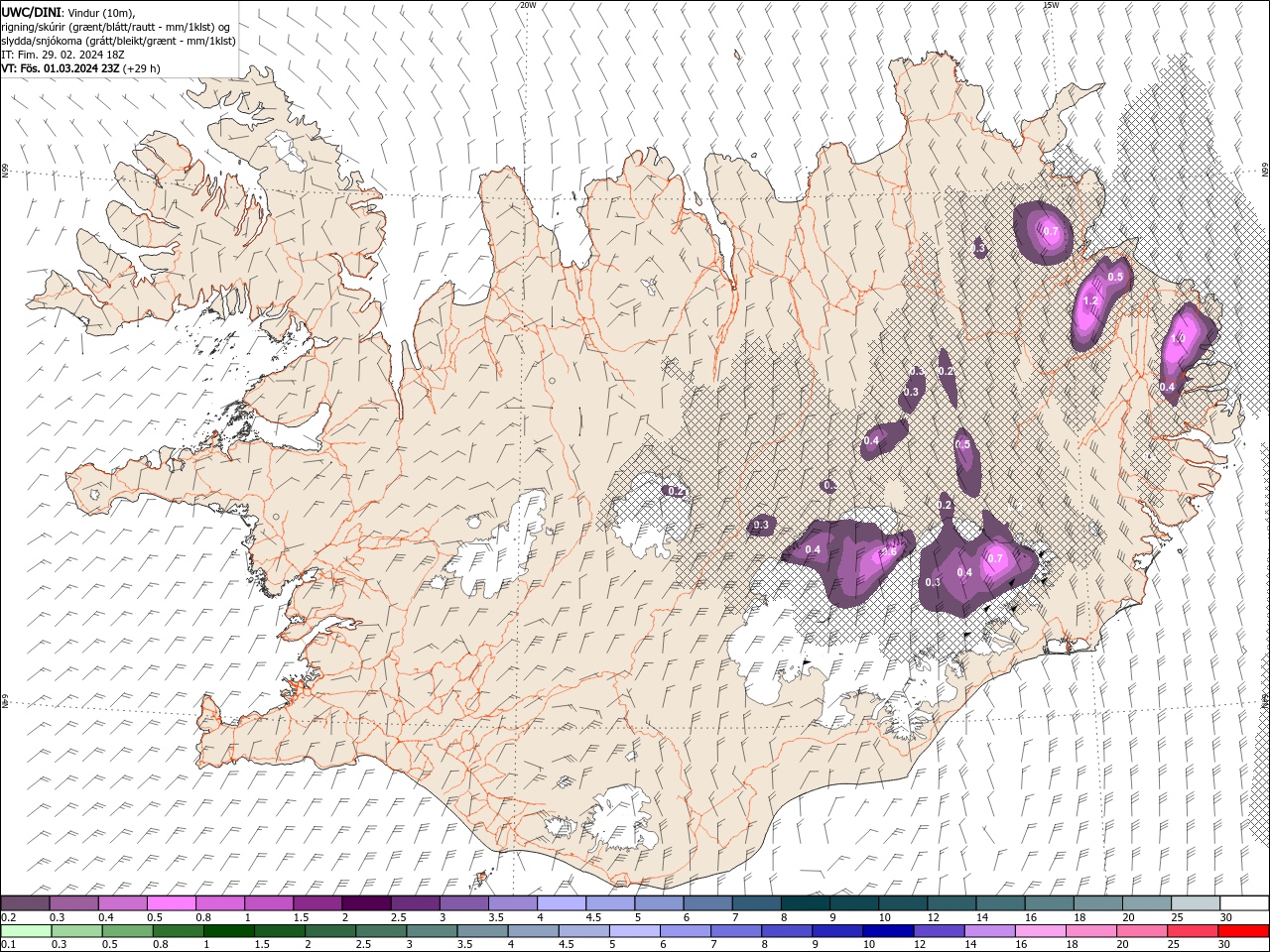Pick the darkest purple 2 snow legend swatch
Viewport: 1270px width, 952px height.
tap(366, 903)
